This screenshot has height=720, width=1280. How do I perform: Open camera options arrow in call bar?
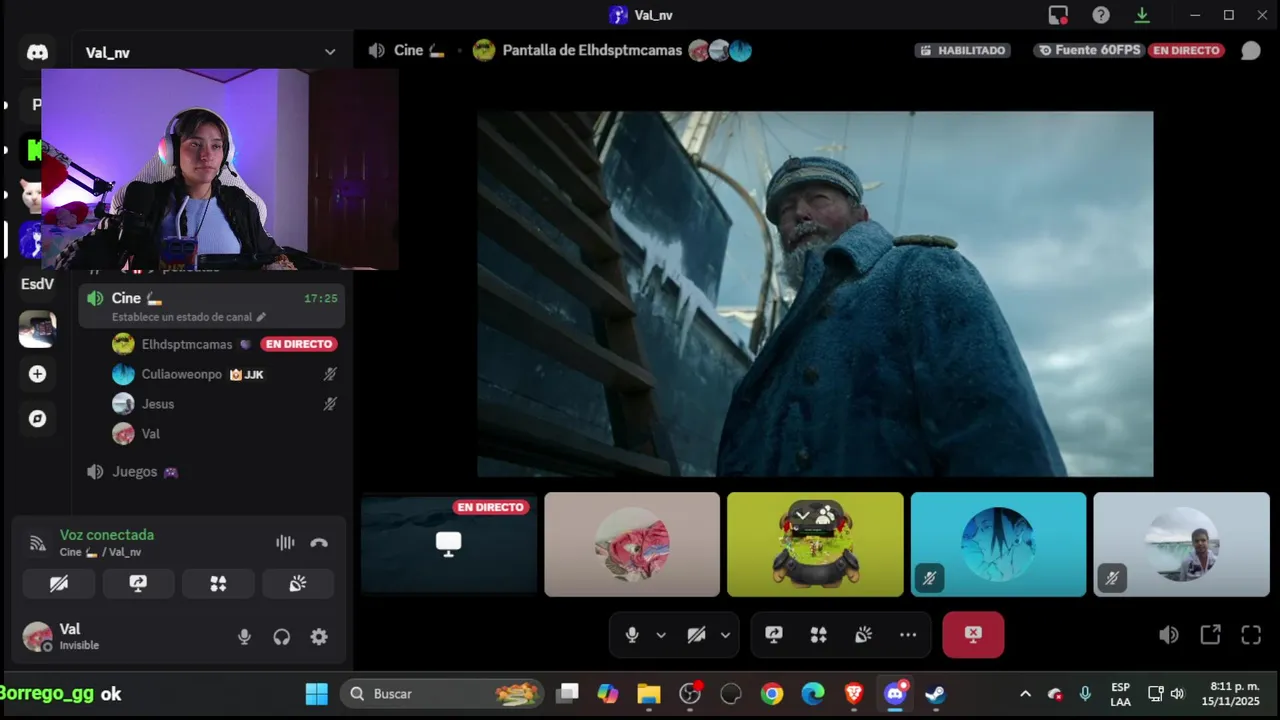tap(725, 635)
